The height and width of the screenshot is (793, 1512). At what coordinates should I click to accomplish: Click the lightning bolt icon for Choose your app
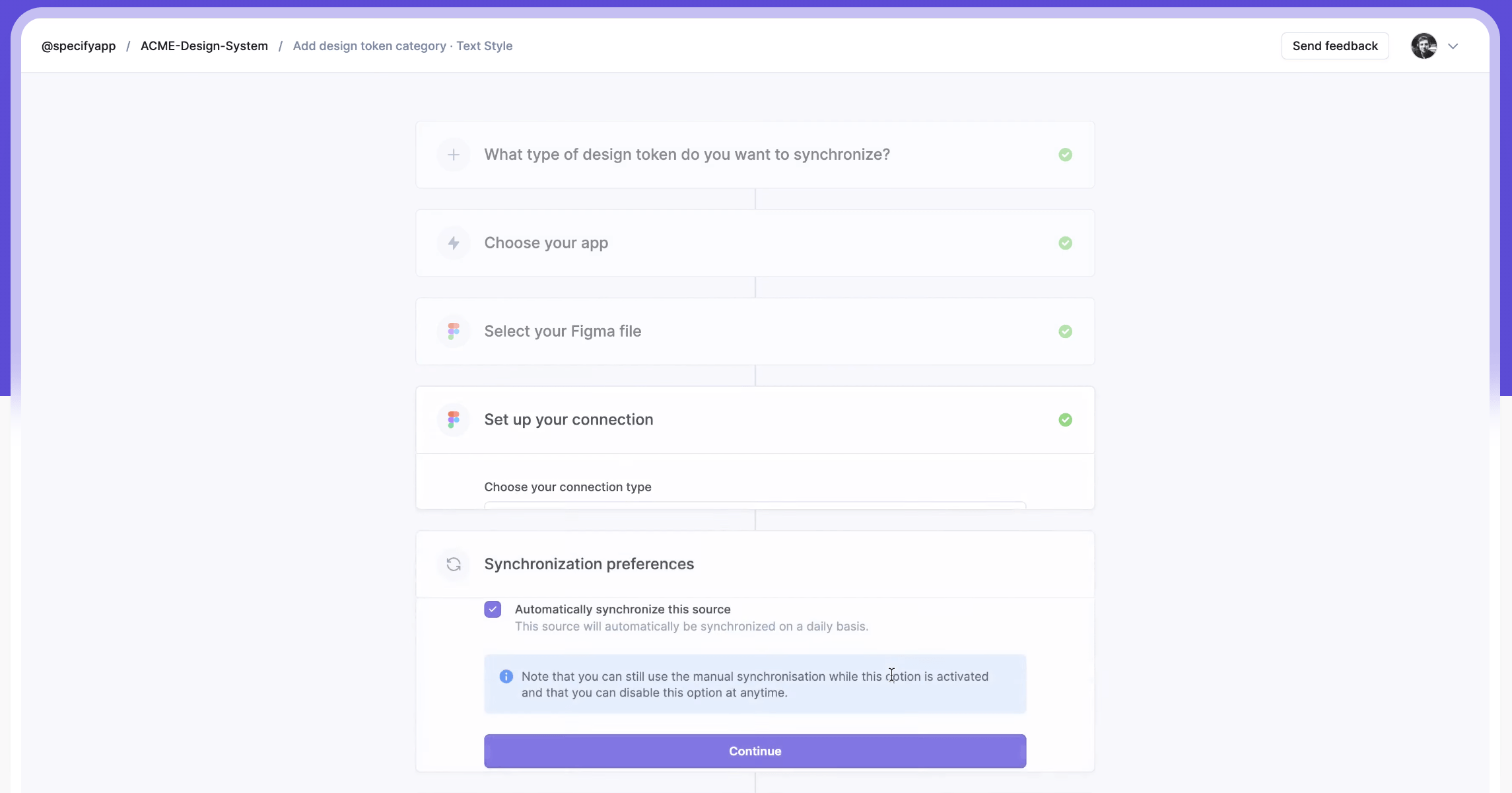tap(454, 243)
